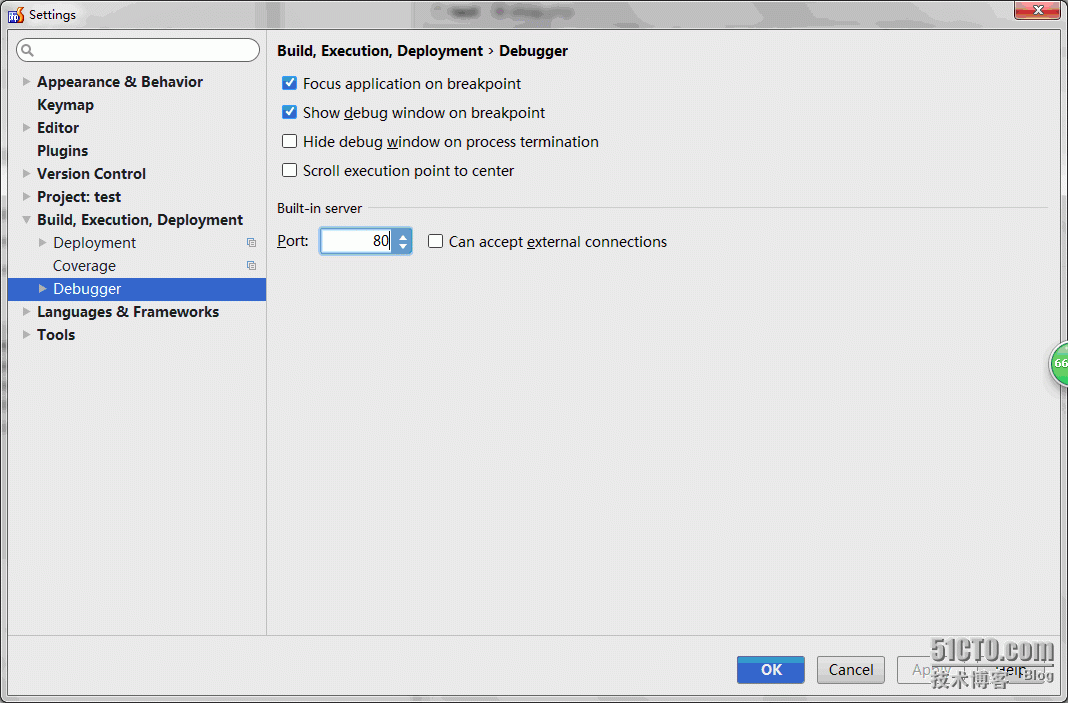Enable Hide debug window on process termination
The height and width of the screenshot is (703, 1068).
289,141
